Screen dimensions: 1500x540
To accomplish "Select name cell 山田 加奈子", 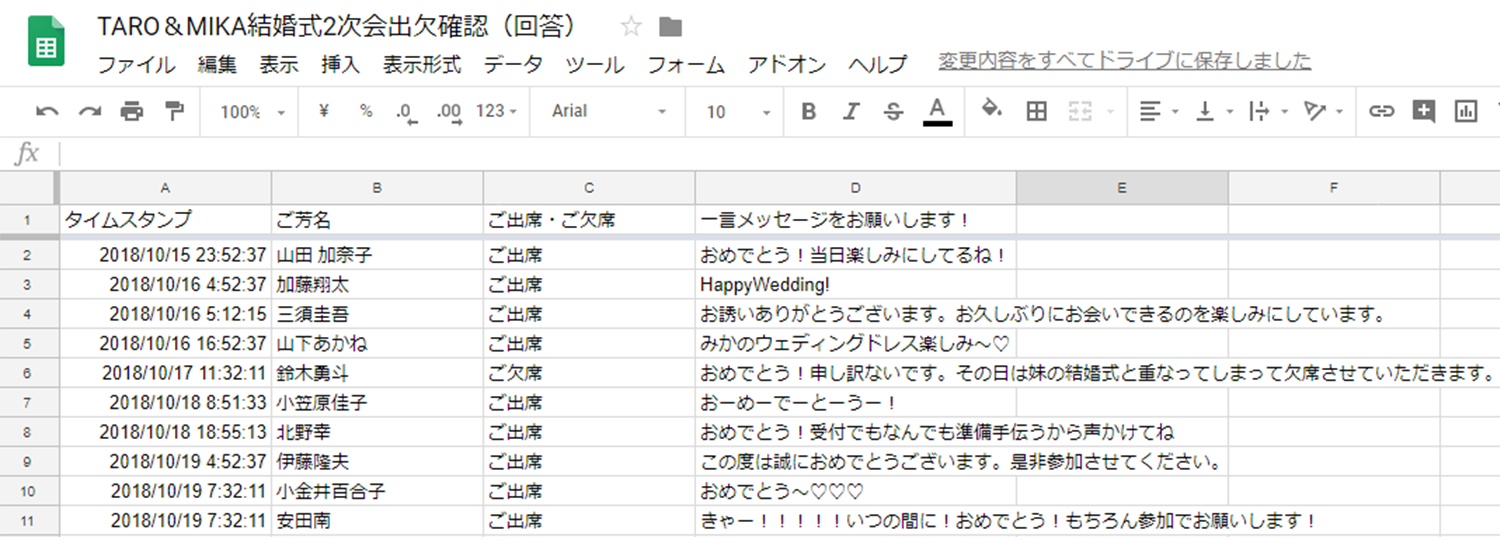I will pyautogui.click(x=377, y=256).
